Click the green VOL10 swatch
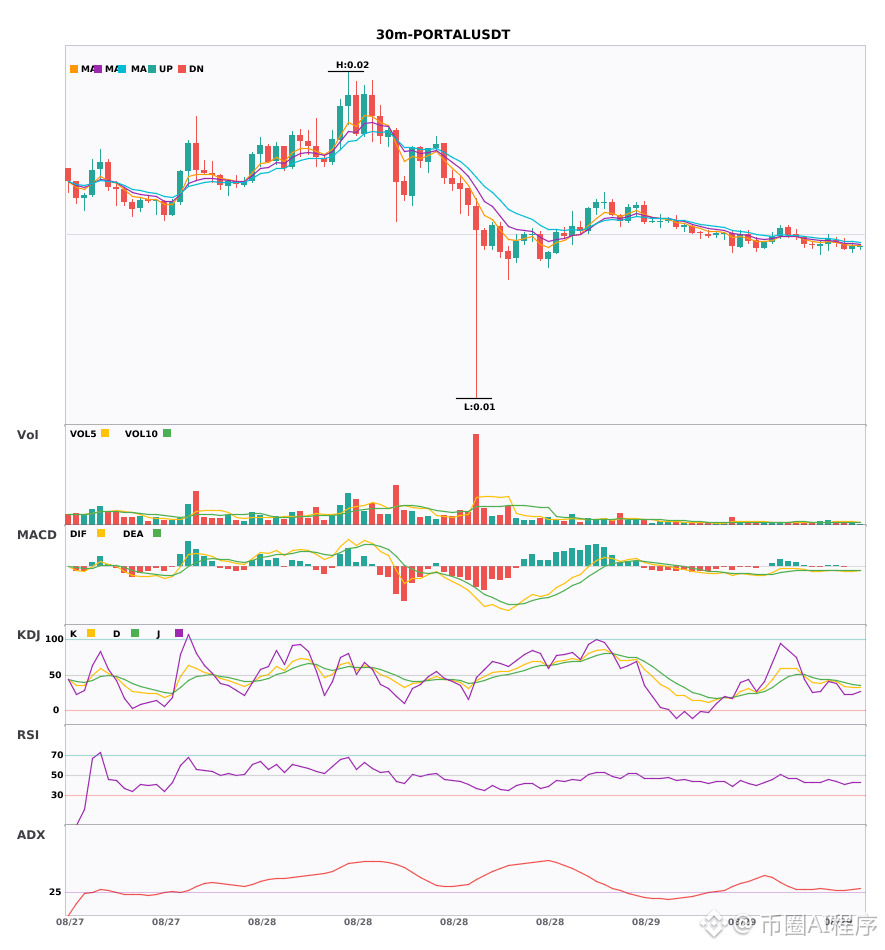885x950 pixels. click(167, 433)
